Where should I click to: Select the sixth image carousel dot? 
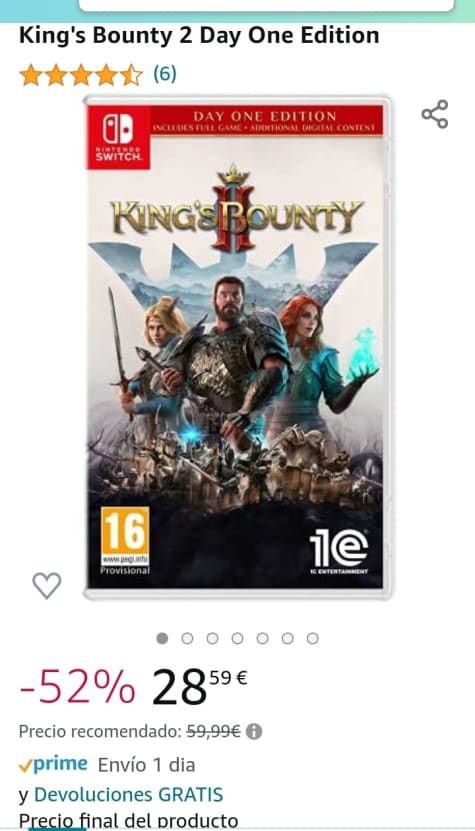287,638
